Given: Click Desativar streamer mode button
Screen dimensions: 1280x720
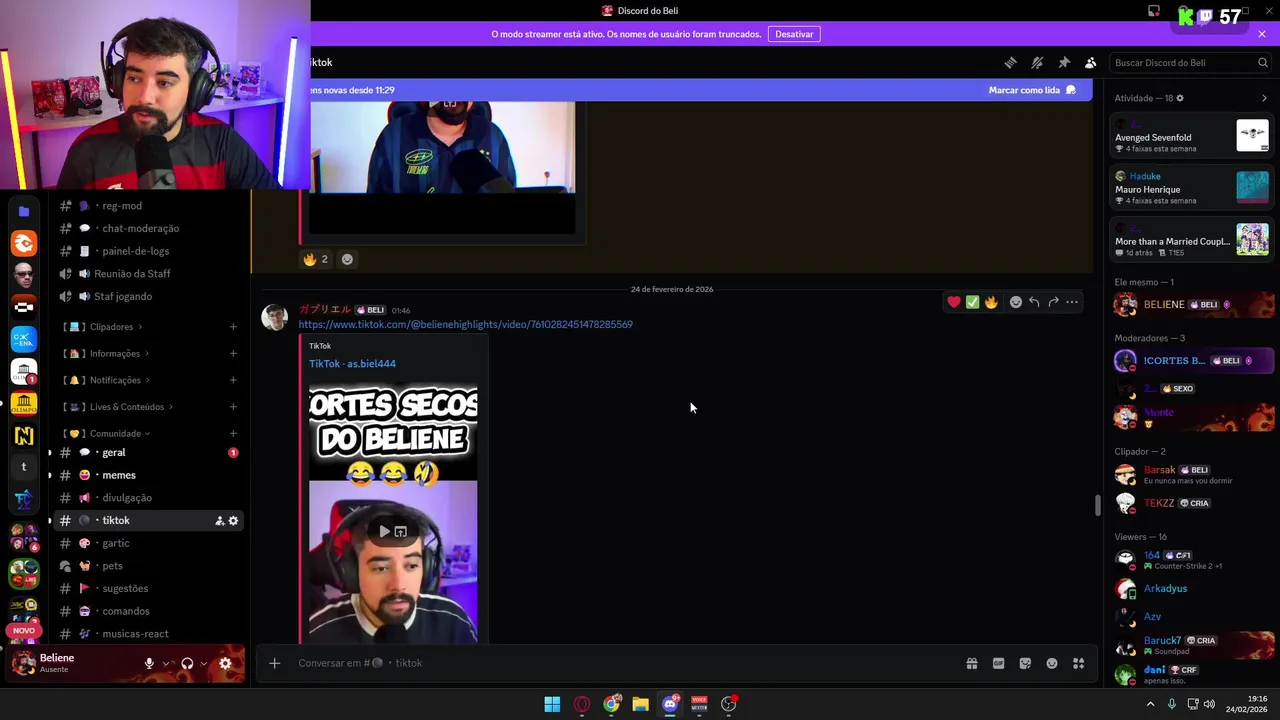Looking at the screenshot, I should (794, 34).
